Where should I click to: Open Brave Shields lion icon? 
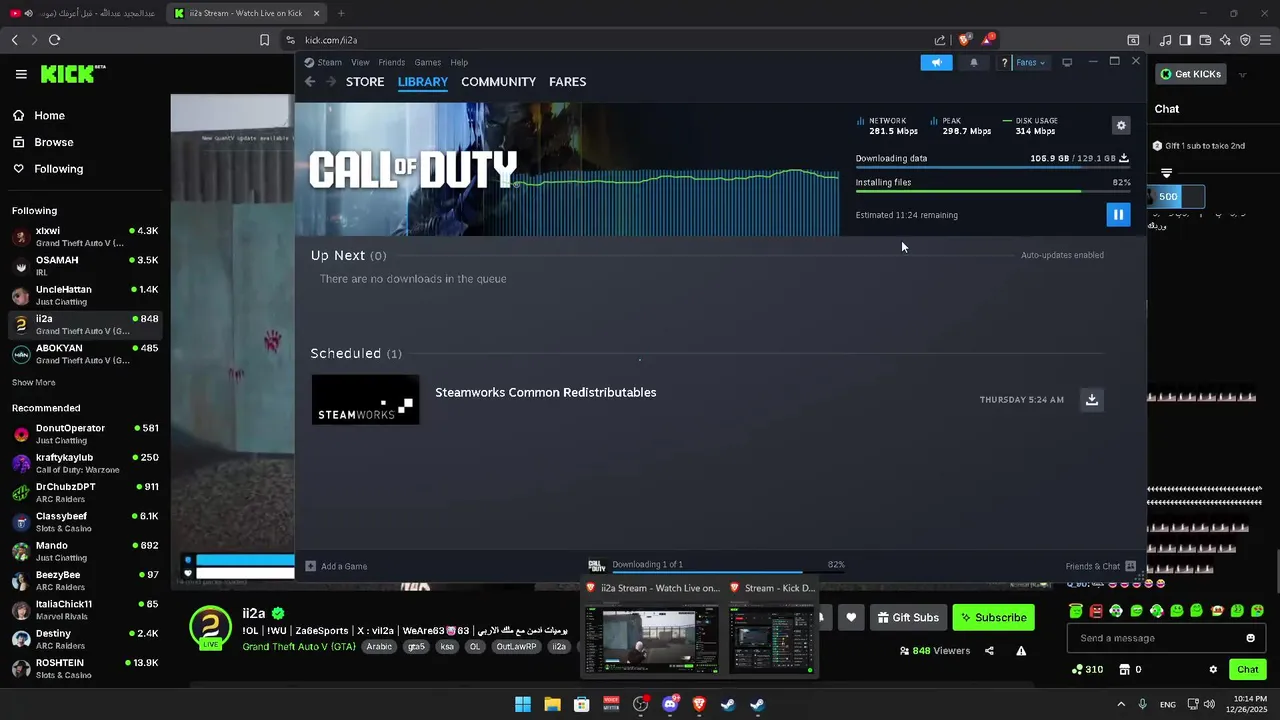point(964,40)
